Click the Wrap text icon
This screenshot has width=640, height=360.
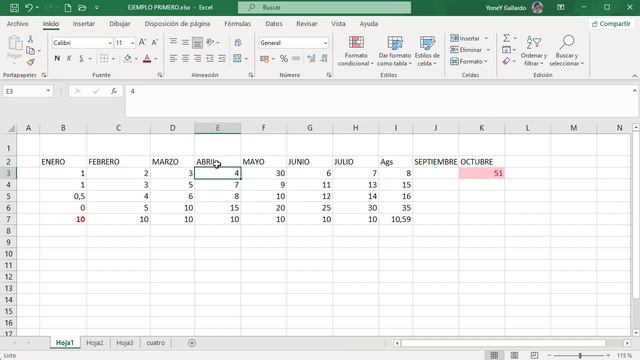click(238, 42)
